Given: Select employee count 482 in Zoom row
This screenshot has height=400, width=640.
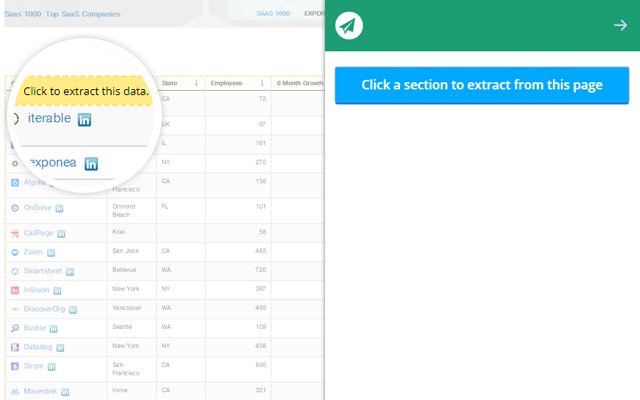Looking at the screenshot, I should point(260,251).
